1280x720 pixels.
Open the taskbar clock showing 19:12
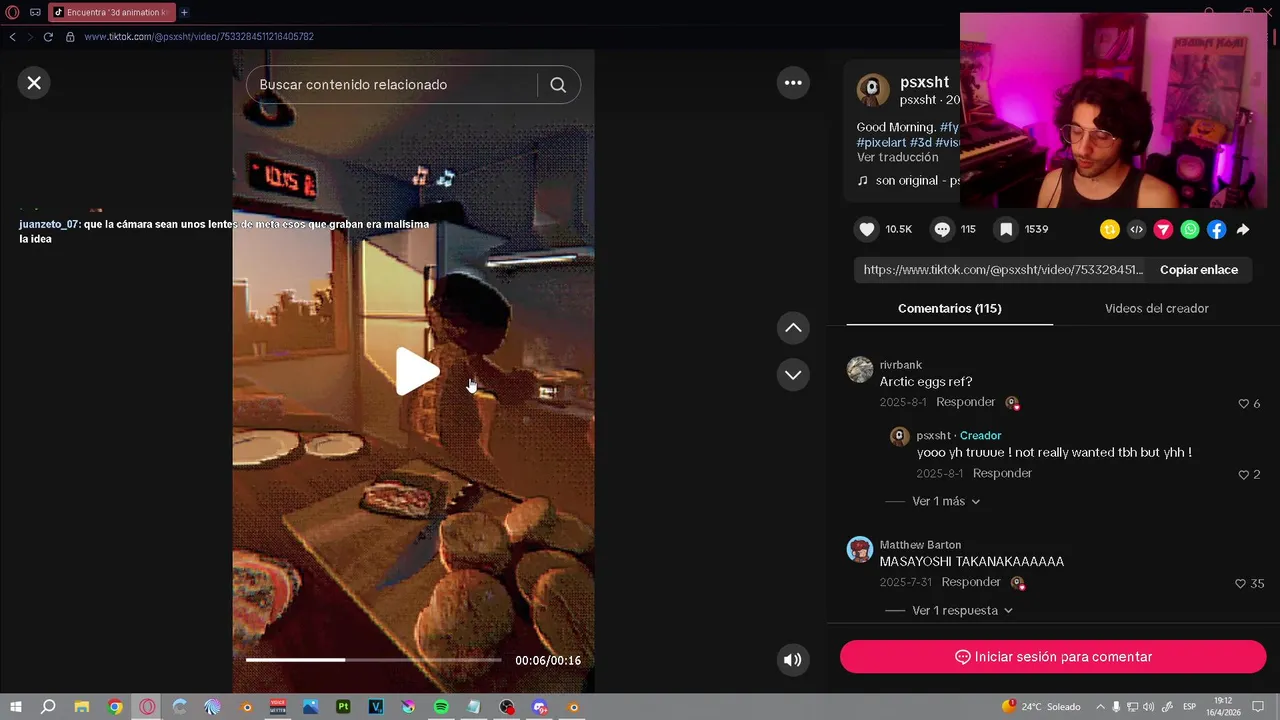[x=1223, y=707]
